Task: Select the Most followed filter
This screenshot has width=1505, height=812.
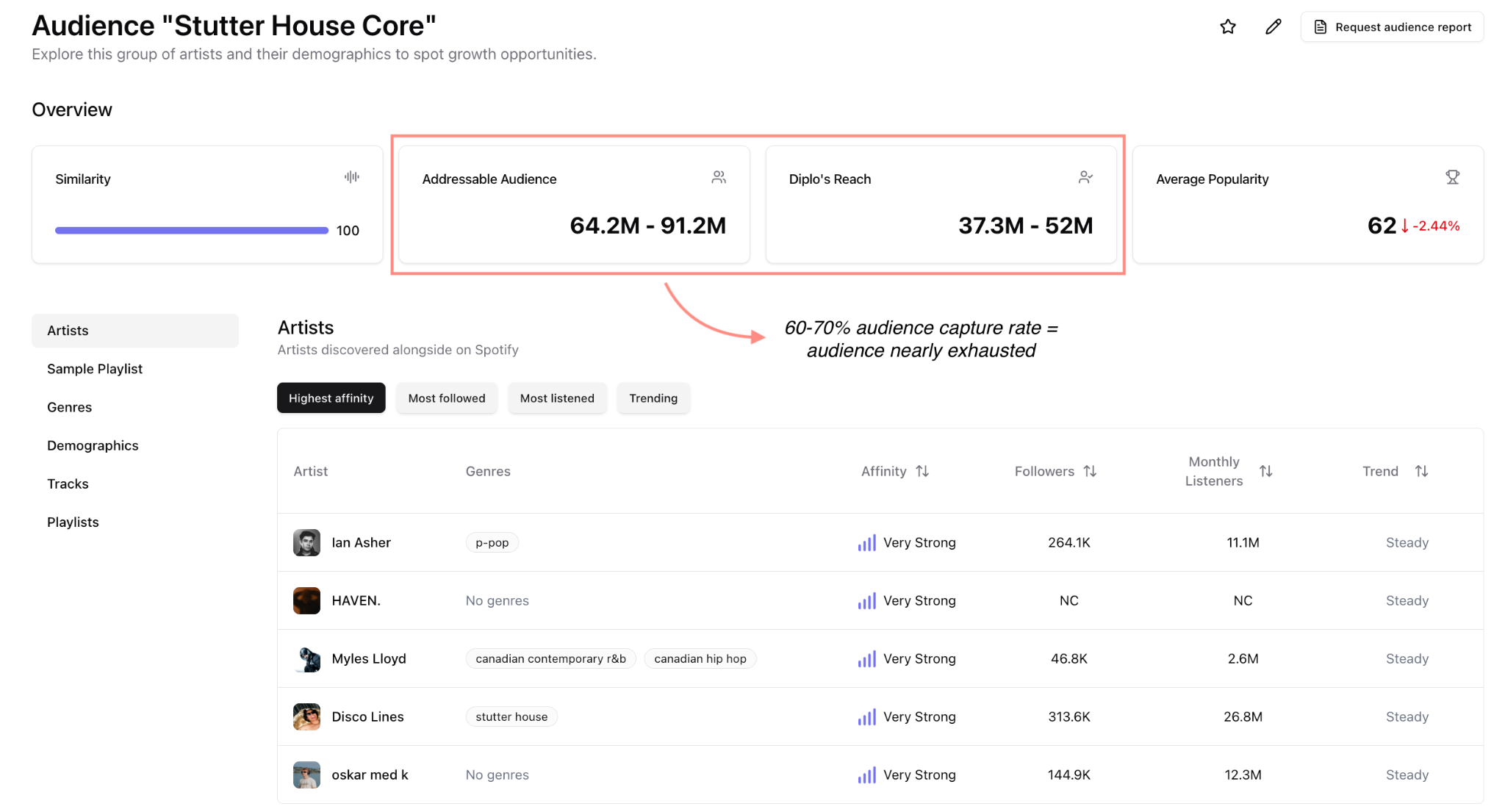Action: 446,398
